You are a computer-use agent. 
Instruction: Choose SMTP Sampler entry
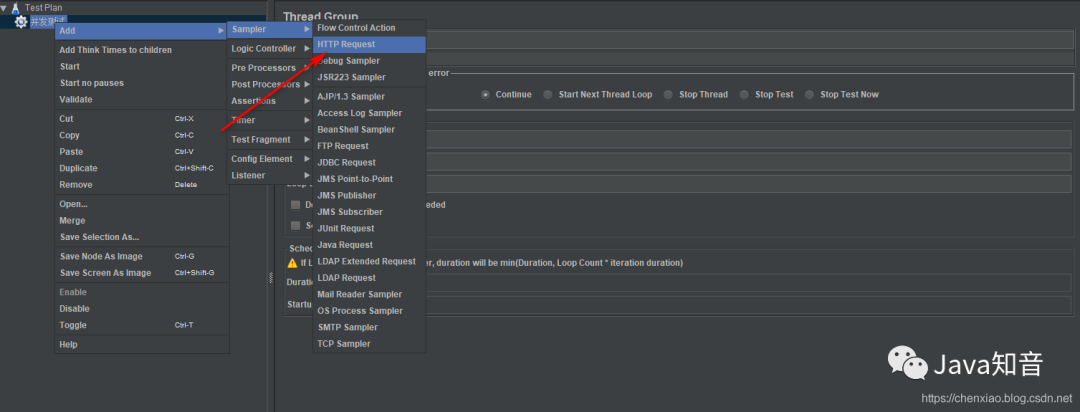tap(369, 328)
